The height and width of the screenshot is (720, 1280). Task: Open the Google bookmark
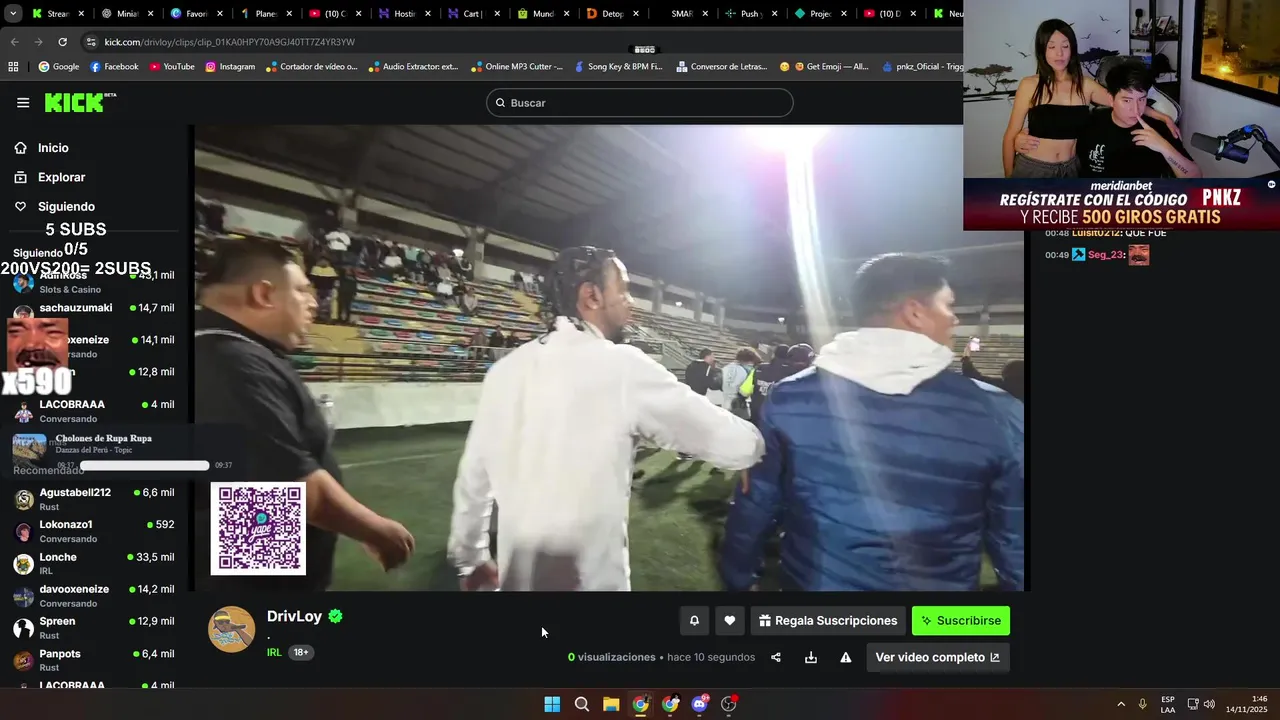[58, 67]
